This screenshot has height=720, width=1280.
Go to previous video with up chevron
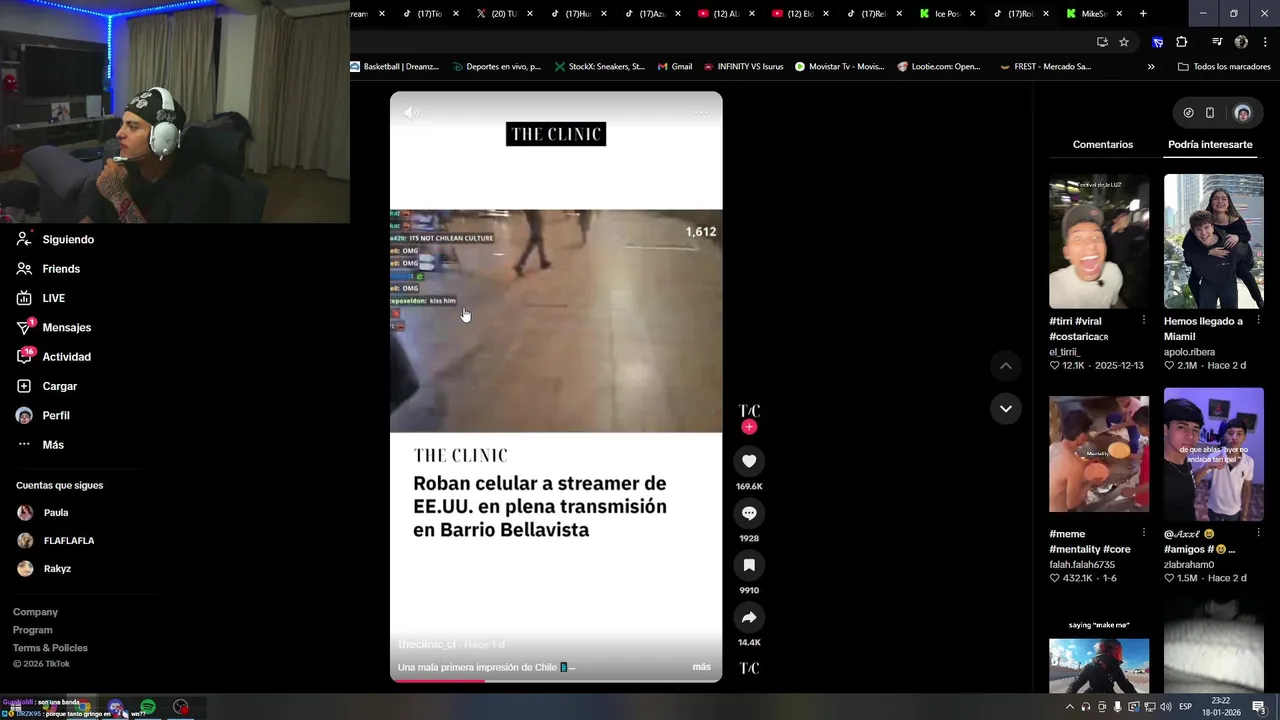click(x=1006, y=366)
